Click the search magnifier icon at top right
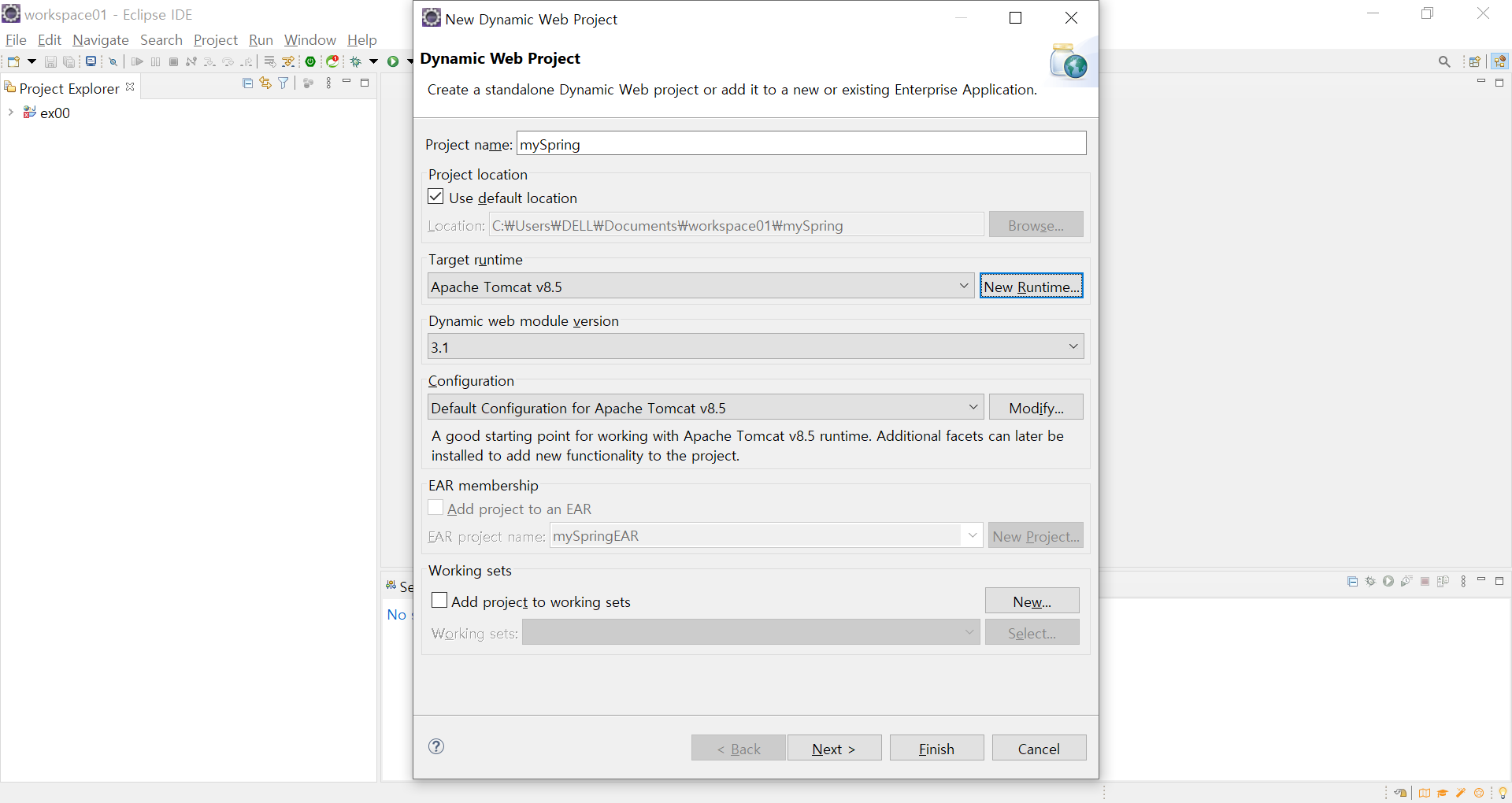This screenshot has width=1512, height=803. pos(1444,61)
